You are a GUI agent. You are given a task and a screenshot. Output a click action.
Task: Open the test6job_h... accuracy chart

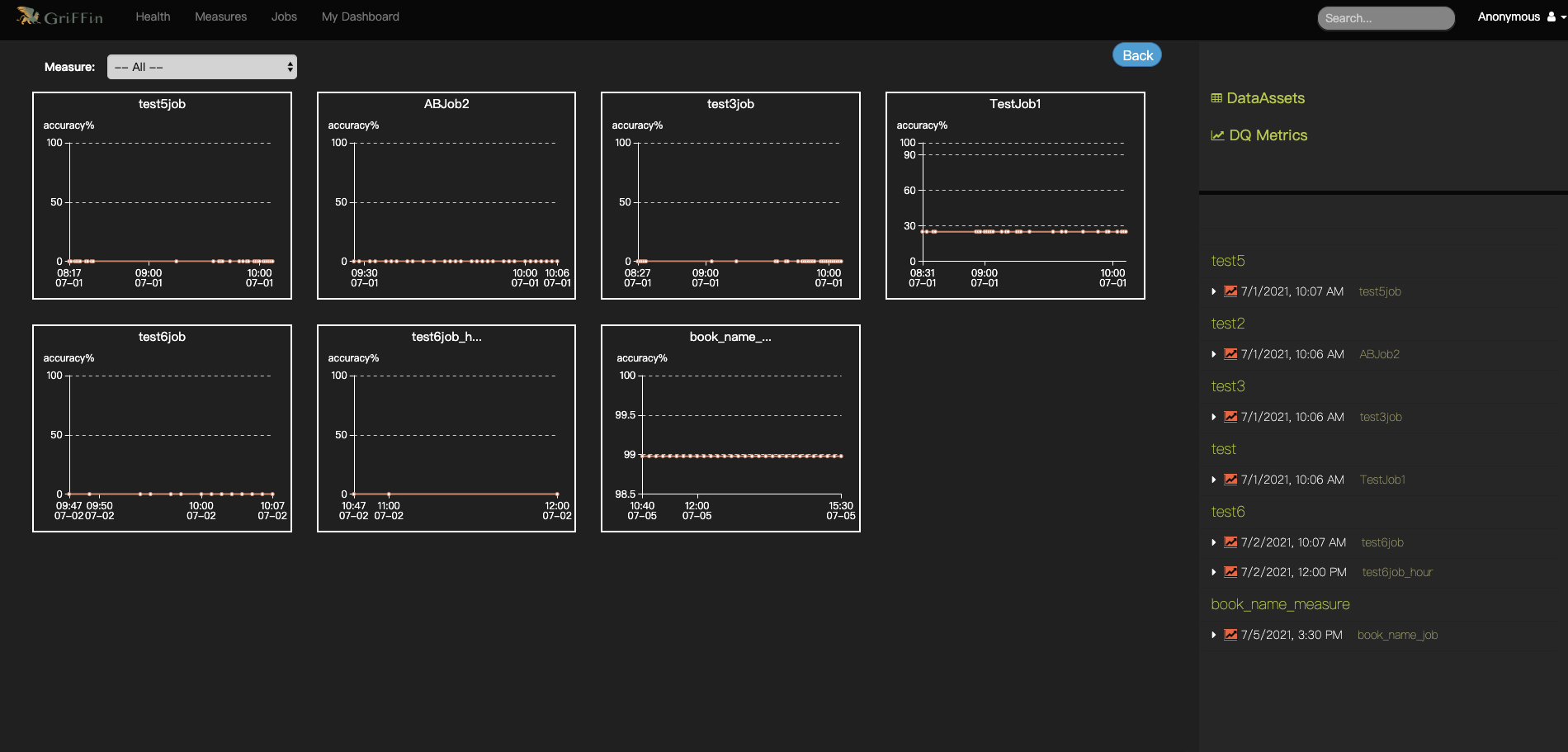[446, 428]
